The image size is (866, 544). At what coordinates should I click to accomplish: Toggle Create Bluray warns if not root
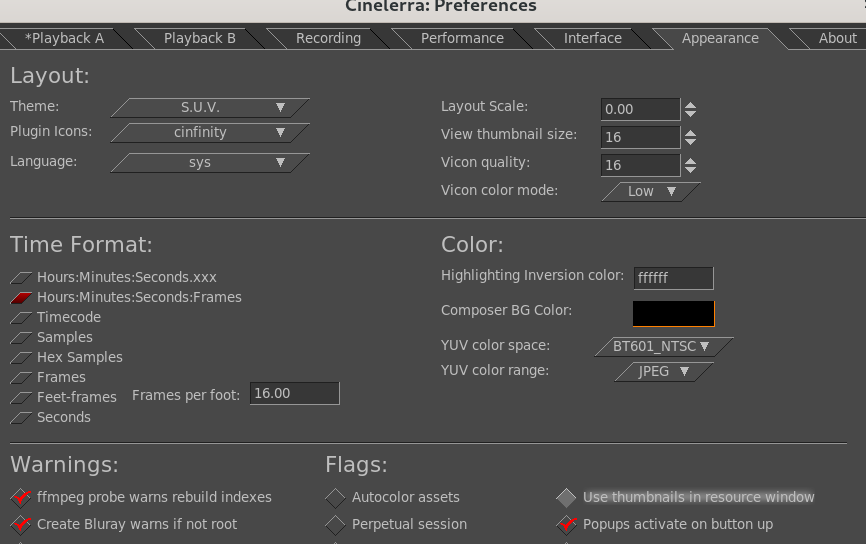124,525
